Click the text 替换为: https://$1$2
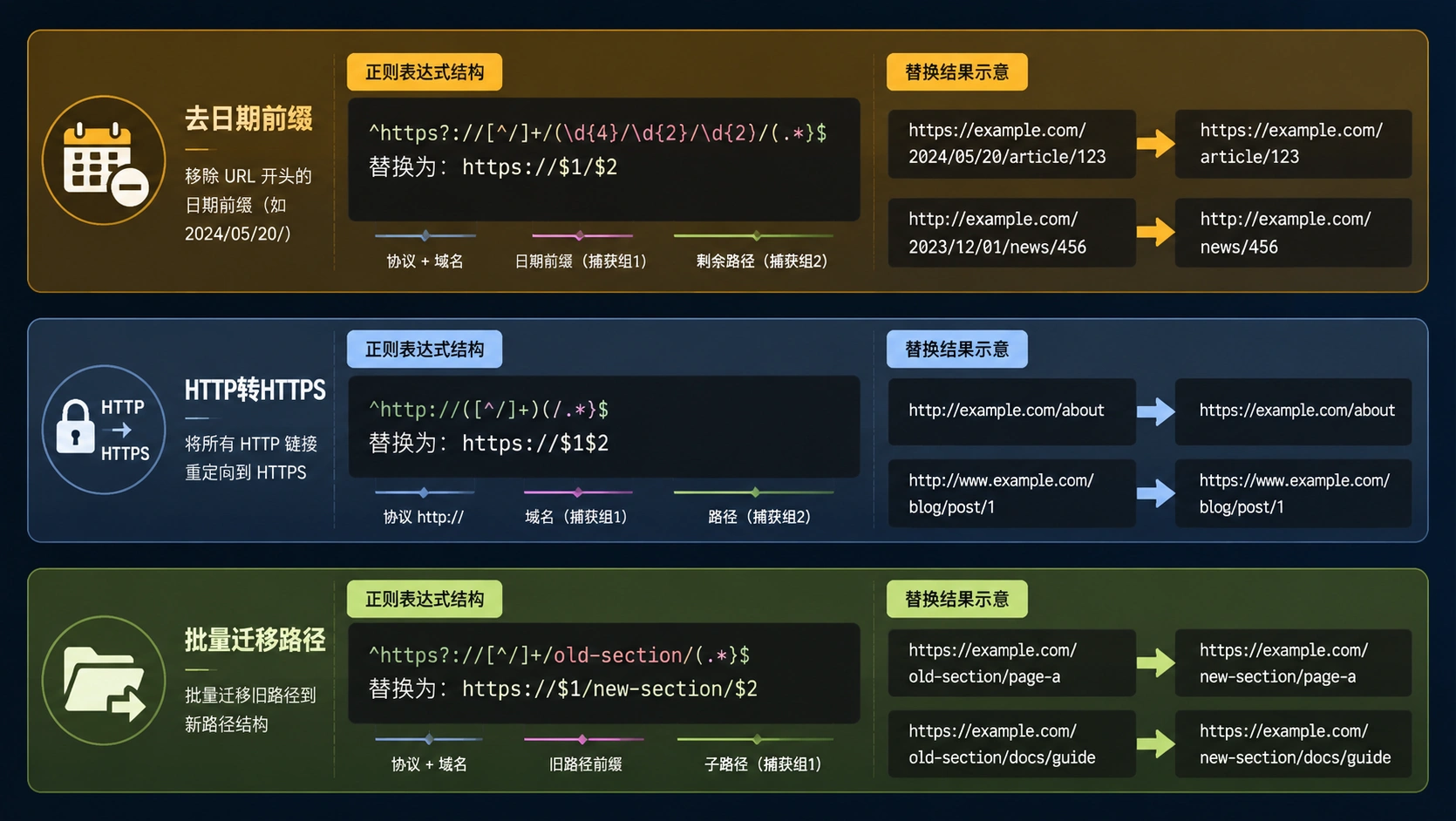1456x821 pixels. (488, 443)
